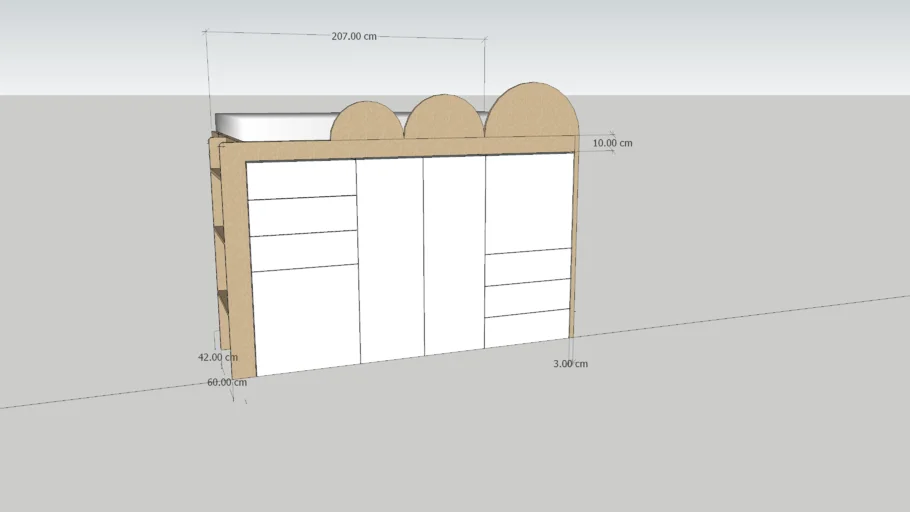The height and width of the screenshot is (512, 910).
Task: Select the right wooden side panel
Action: pos(576,240)
